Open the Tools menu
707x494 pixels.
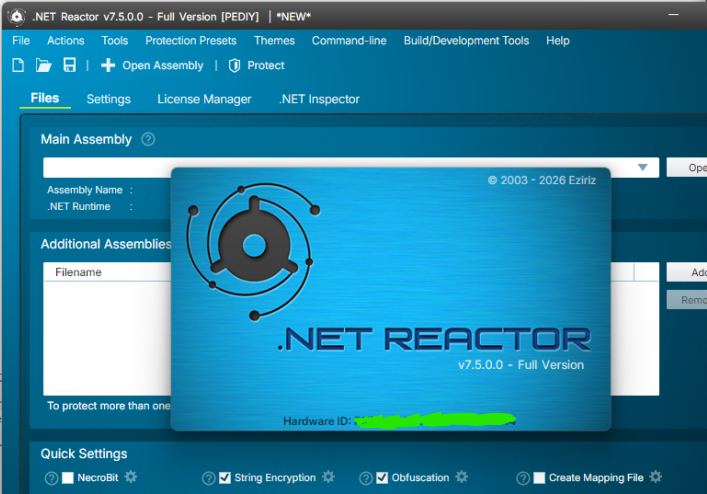(x=115, y=41)
